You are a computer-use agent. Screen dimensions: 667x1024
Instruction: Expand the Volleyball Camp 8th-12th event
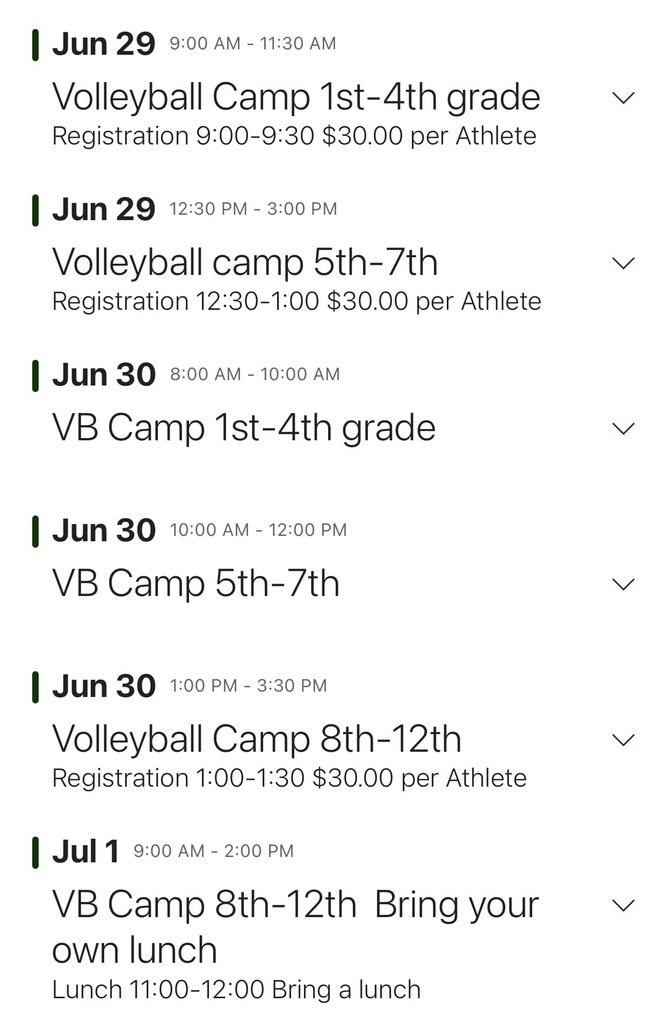click(x=623, y=739)
